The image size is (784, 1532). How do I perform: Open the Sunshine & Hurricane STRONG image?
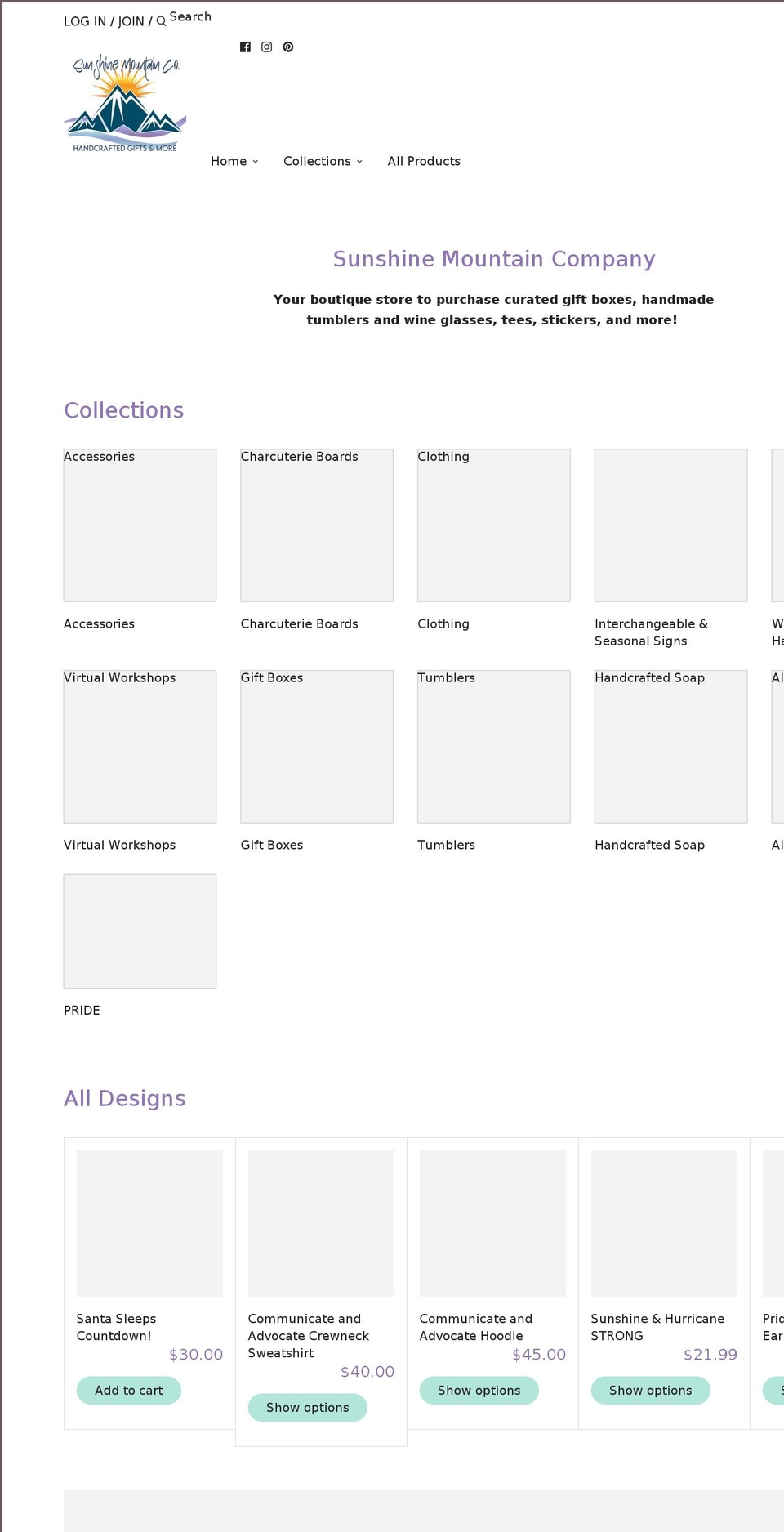664,1223
